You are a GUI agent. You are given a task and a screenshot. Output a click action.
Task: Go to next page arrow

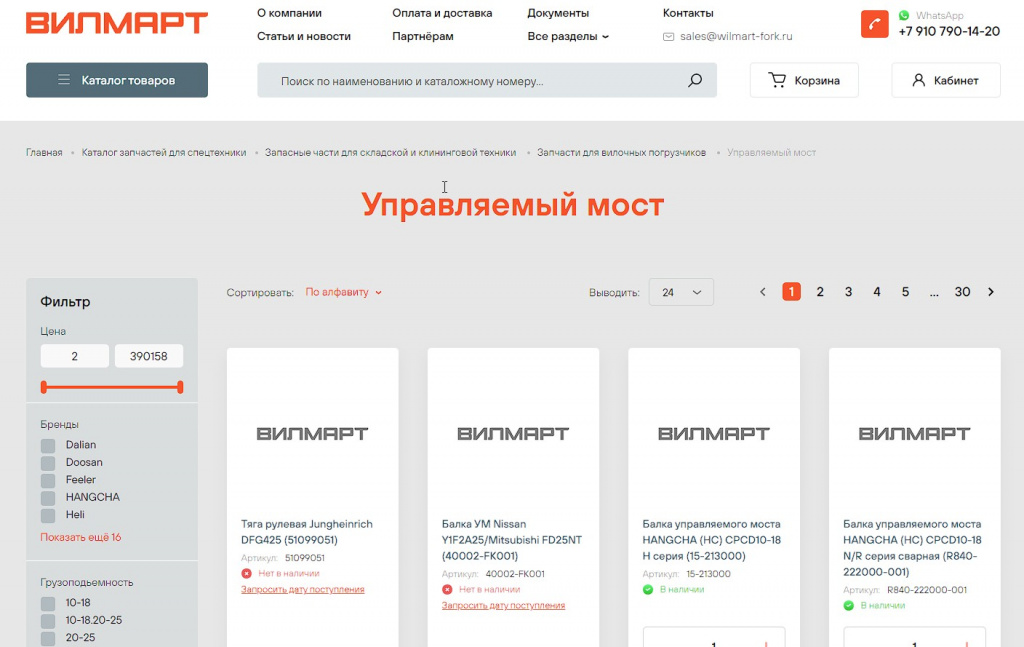(991, 292)
